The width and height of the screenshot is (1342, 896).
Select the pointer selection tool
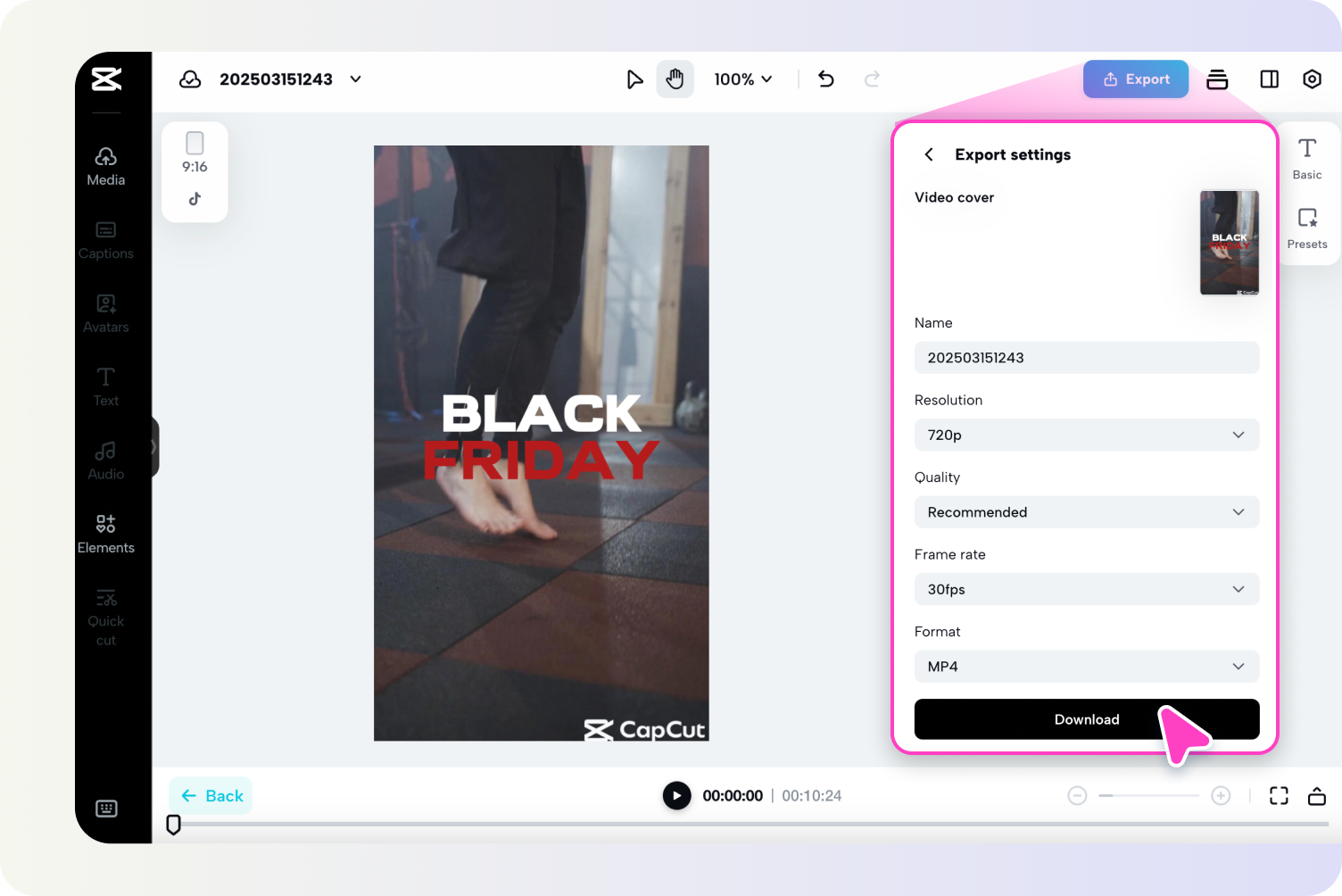[634, 79]
